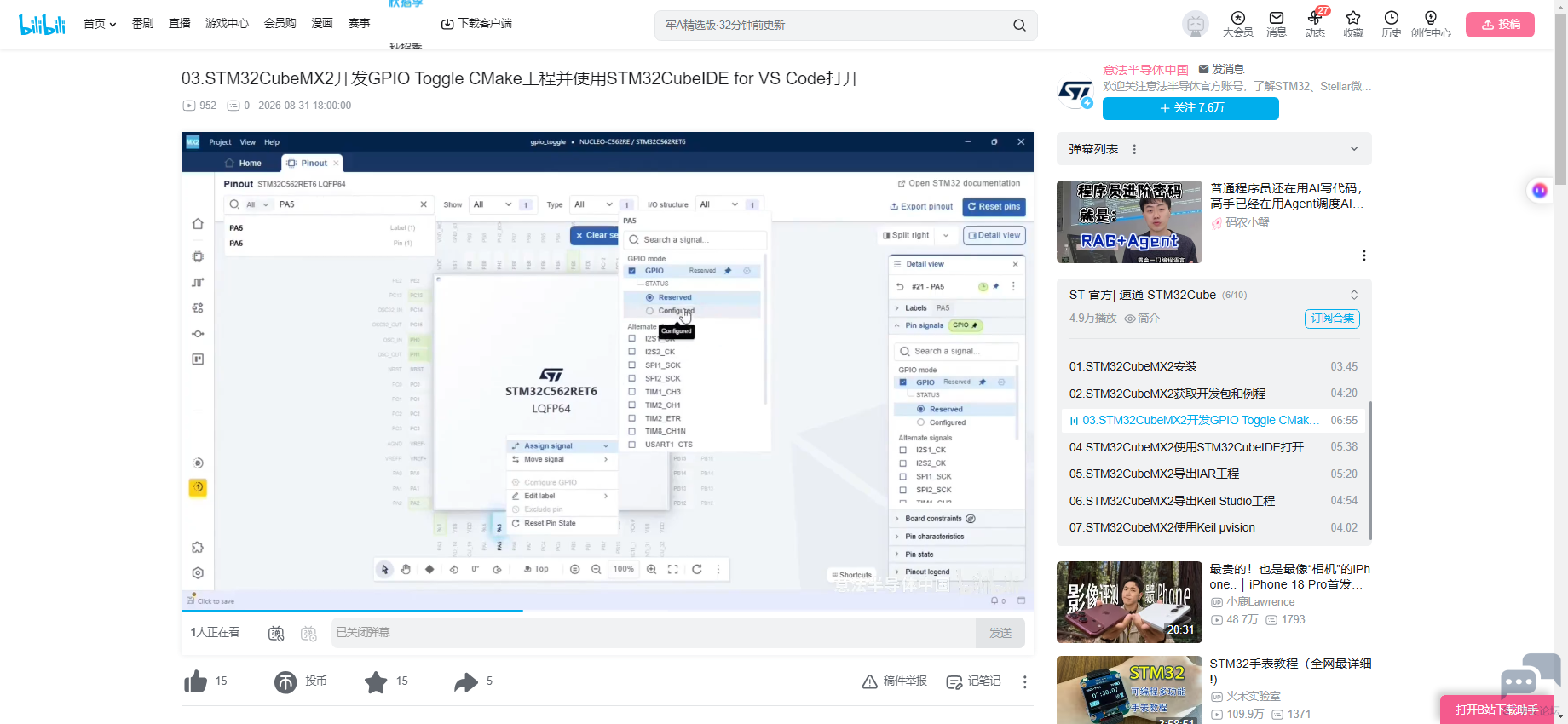The height and width of the screenshot is (724, 1568).
Task: Play episode 02.STM32CubeMX2获取开发包和例程
Action: tap(1213, 394)
